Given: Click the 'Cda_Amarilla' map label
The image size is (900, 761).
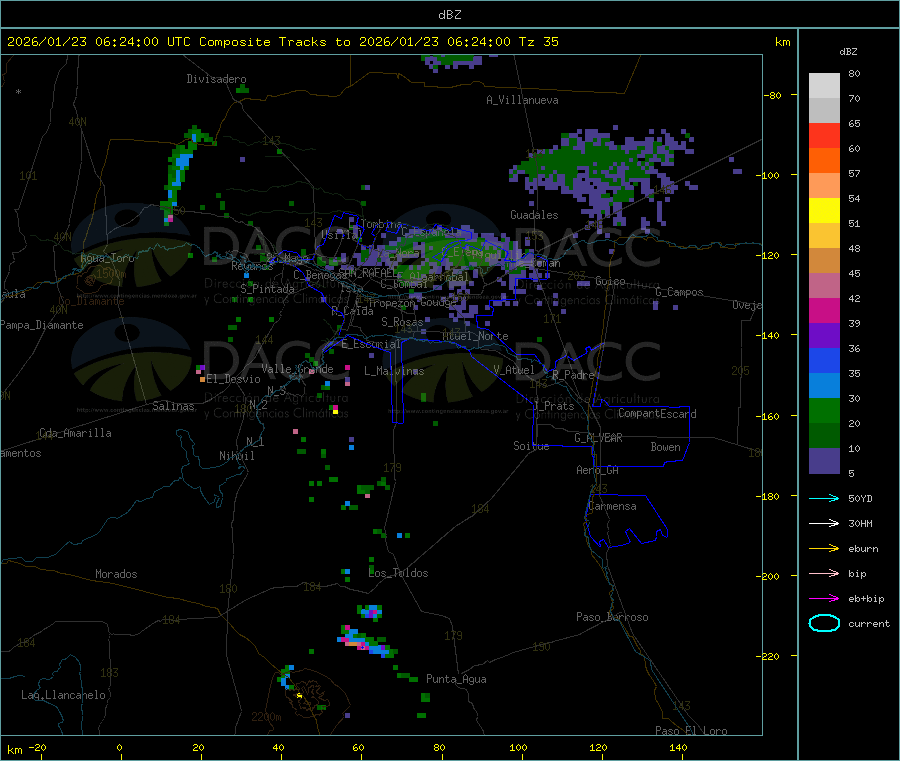Looking at the screenshot, I should pos(75,433).
